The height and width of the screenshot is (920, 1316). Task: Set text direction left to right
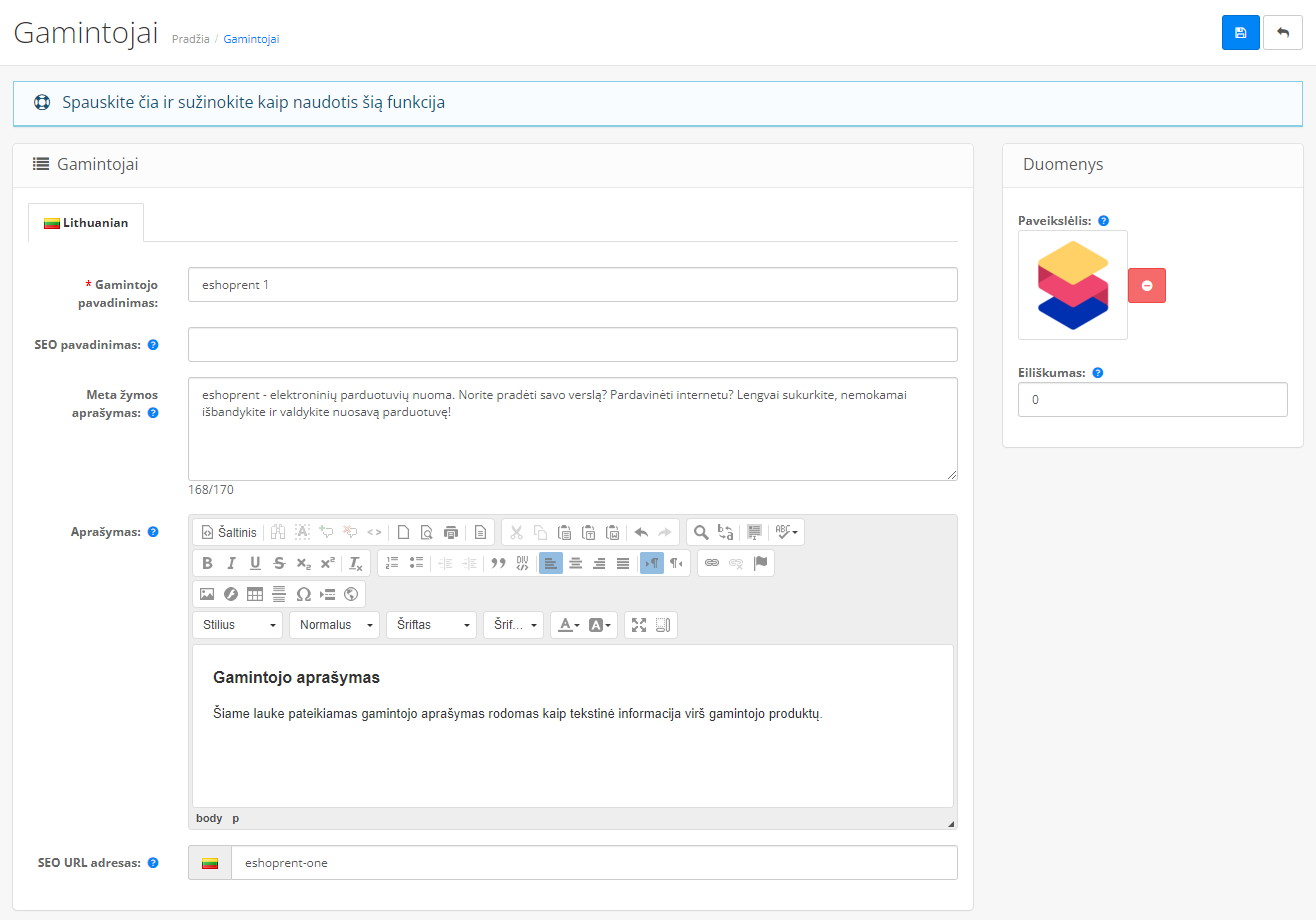point(652,563)
